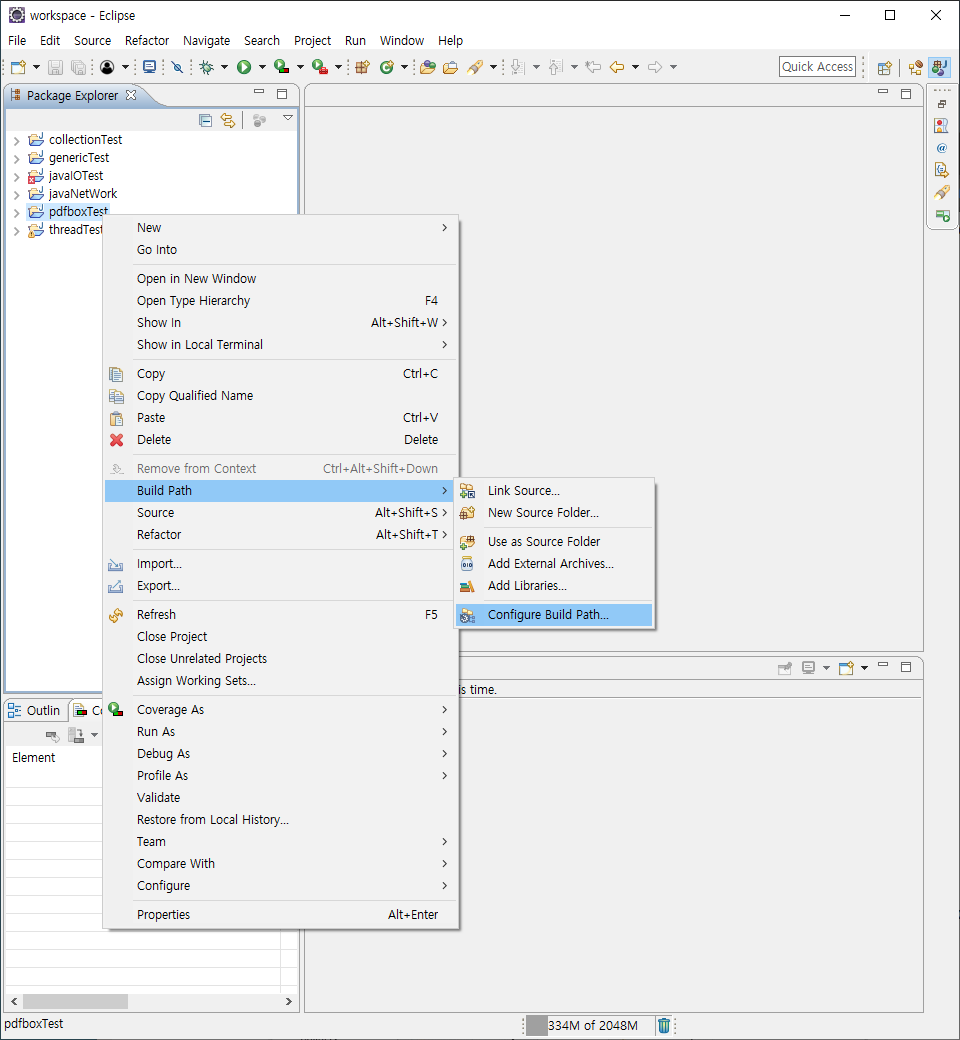Click the Forward navigation arrow icon
The width and height of the screenshot is (960, 1040).
(655, 67)
